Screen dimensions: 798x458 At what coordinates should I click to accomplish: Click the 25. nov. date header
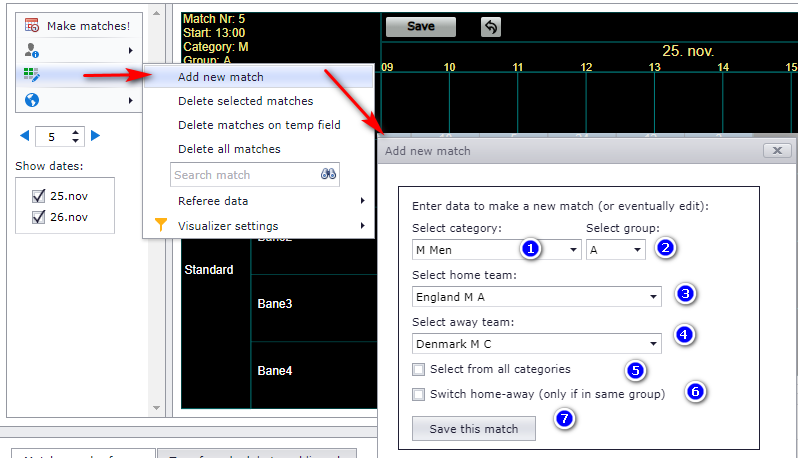click(x=688, y=51)
